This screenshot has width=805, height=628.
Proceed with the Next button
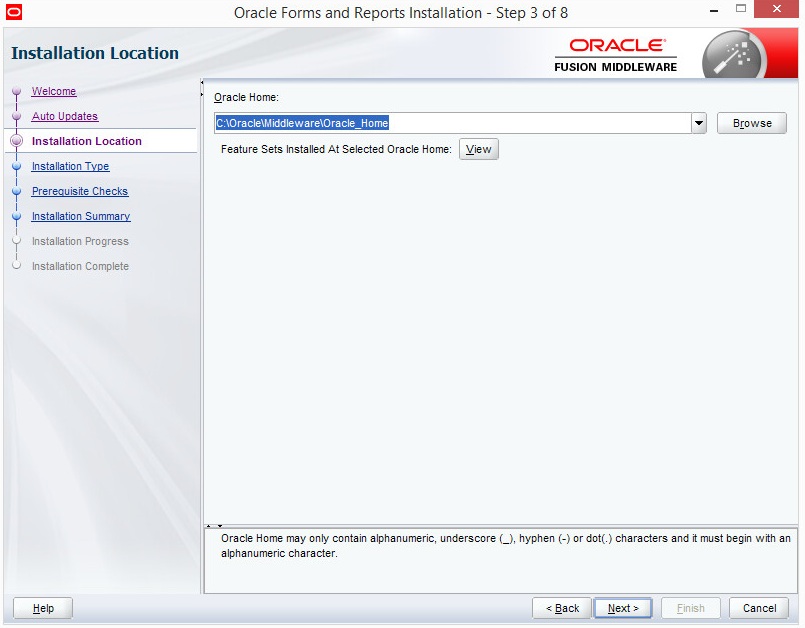623,608
